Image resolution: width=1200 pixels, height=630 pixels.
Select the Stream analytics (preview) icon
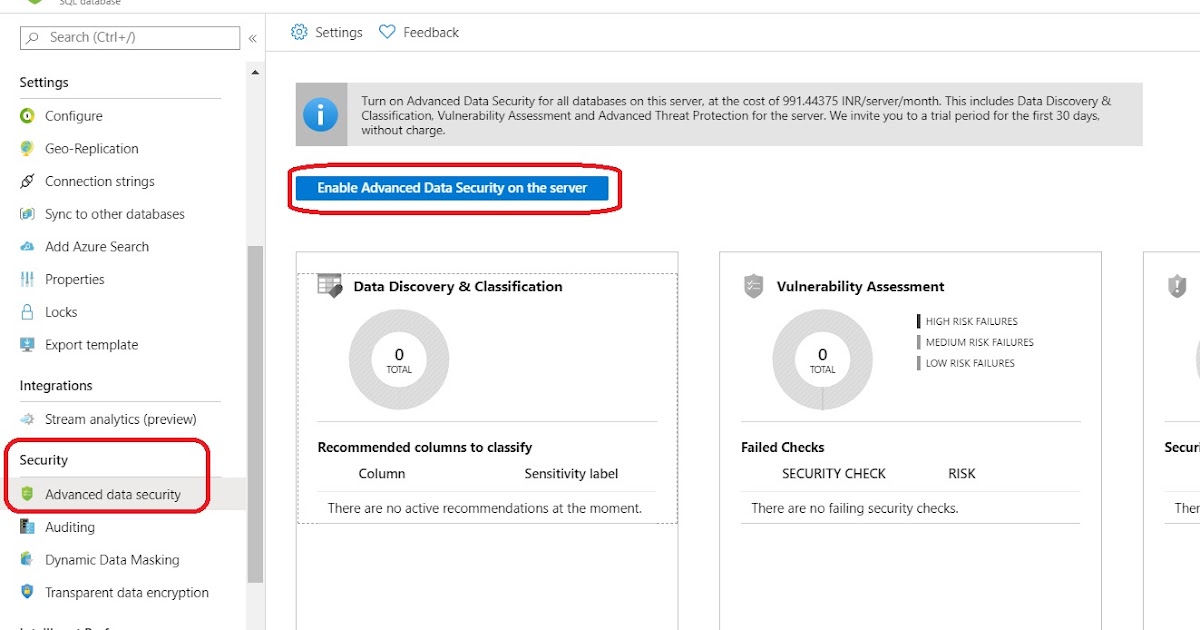click(x=29, y=419)
